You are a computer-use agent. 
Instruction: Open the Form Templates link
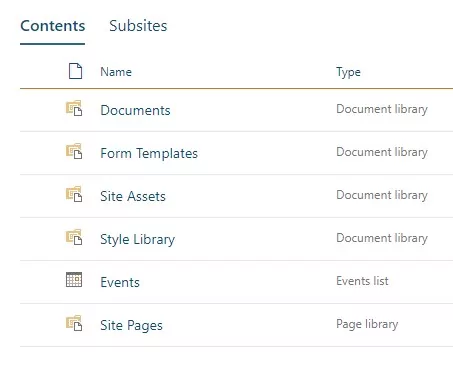click(149, 153)
